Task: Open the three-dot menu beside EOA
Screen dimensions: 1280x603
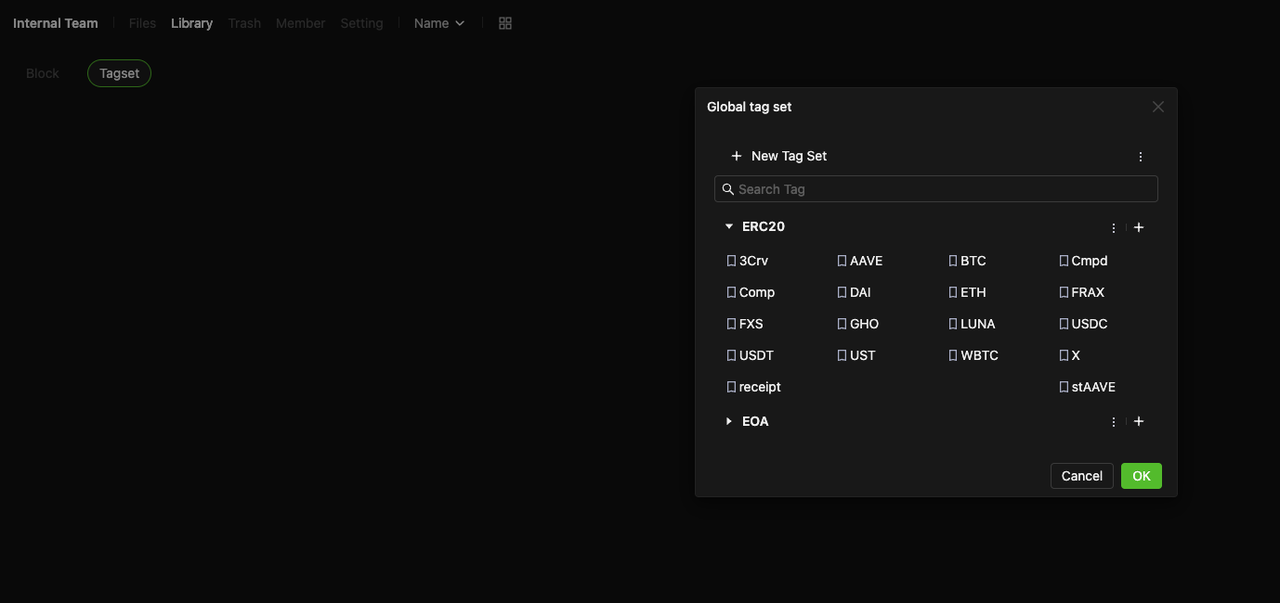Action: click(x=1113, y=422)
